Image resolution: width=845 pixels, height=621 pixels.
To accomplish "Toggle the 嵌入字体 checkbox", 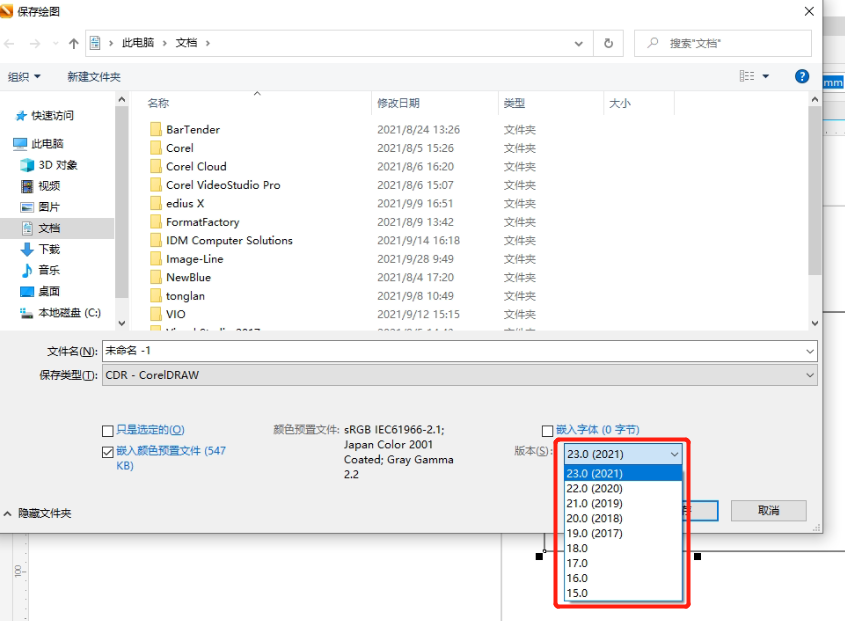I will pos(547,430).
